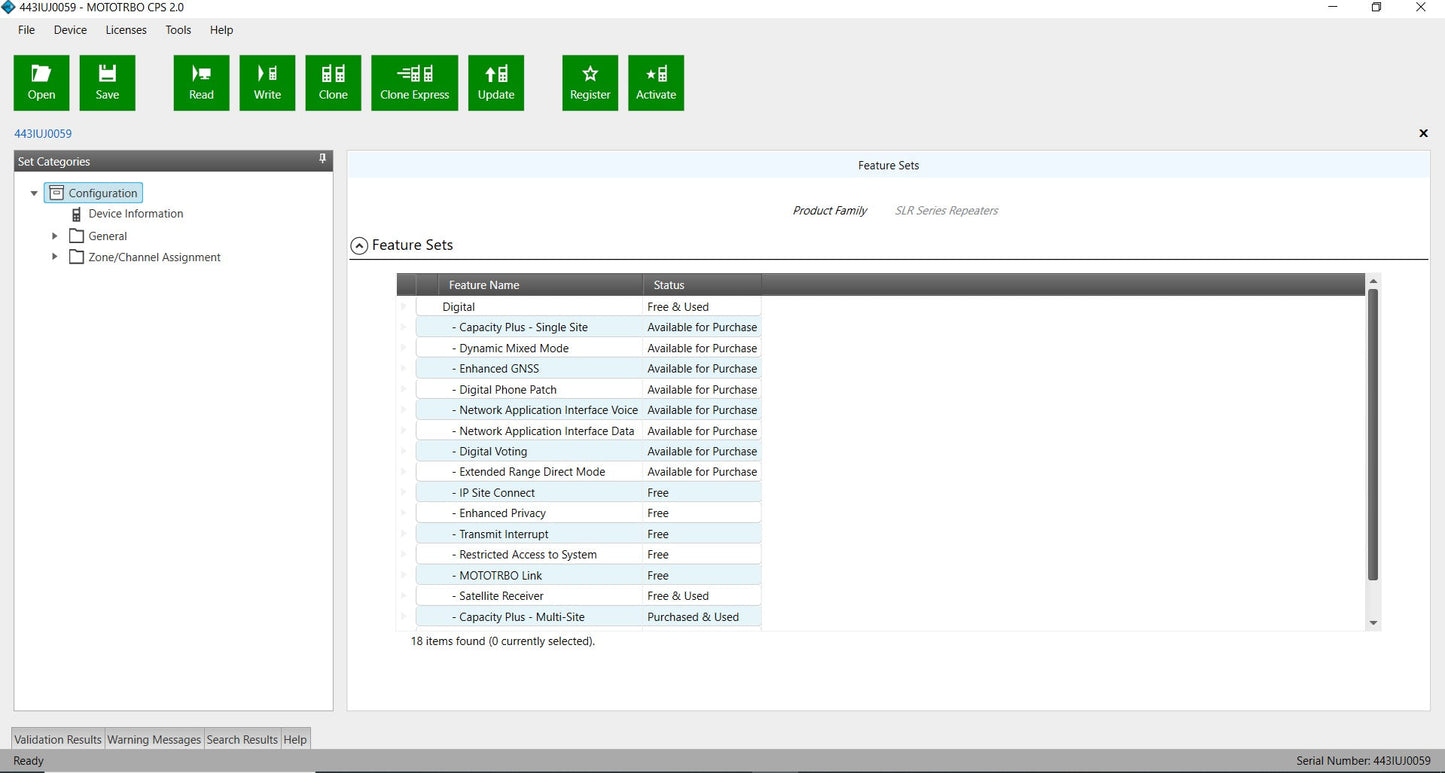The image size is (1445, 773).
Task: Click the Purchased & Used status cell
Action: tap(702, 617)
